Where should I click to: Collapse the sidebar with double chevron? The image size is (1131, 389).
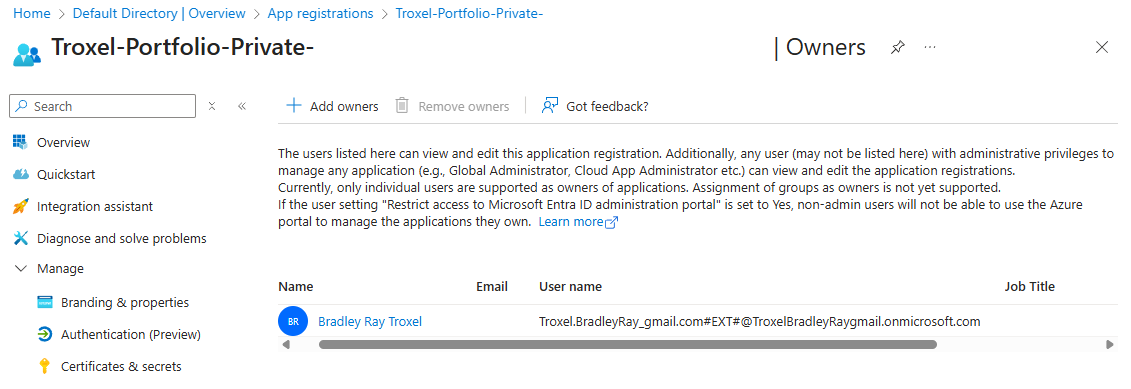tap(242, 106)
